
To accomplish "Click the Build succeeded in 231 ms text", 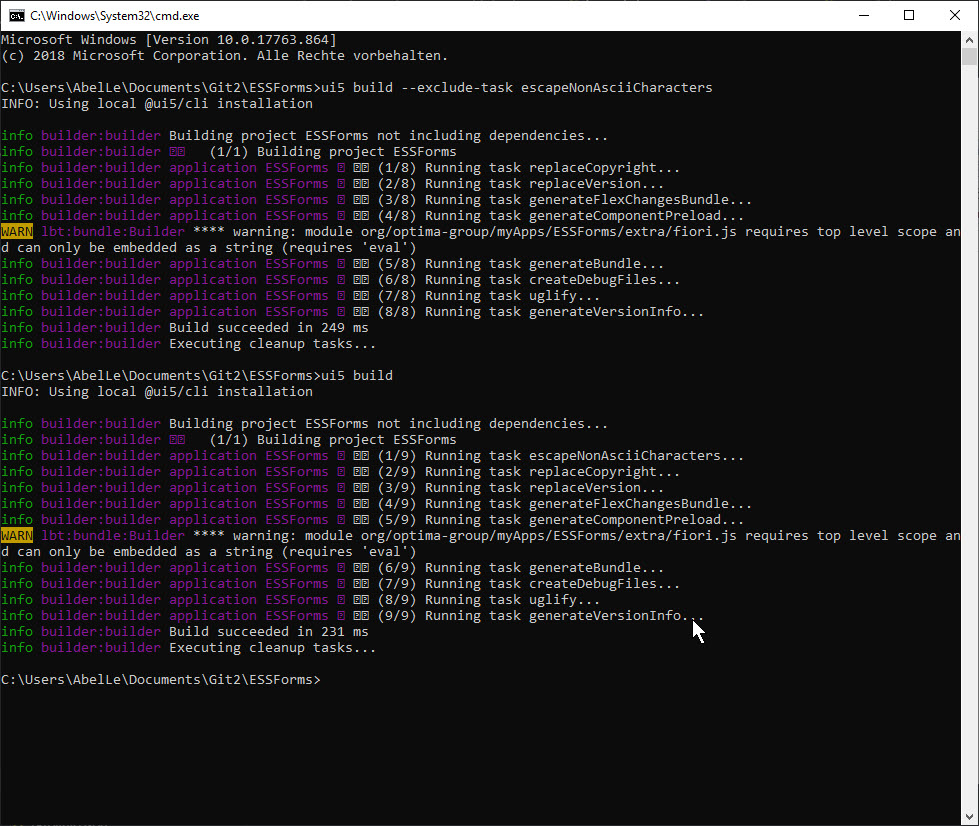I will click(x=270, y=631).
